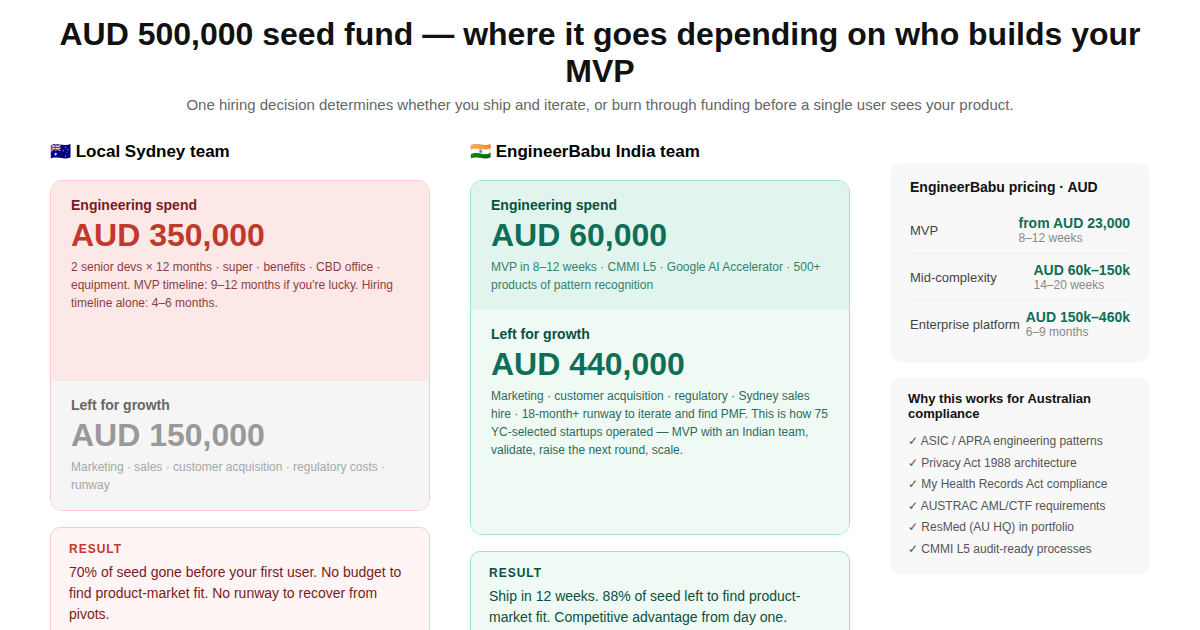The image size is (1200, 630).
Task: Click the grey 'Marketing · sales · customer acquisition' text
Action: [x=227, y=476]
